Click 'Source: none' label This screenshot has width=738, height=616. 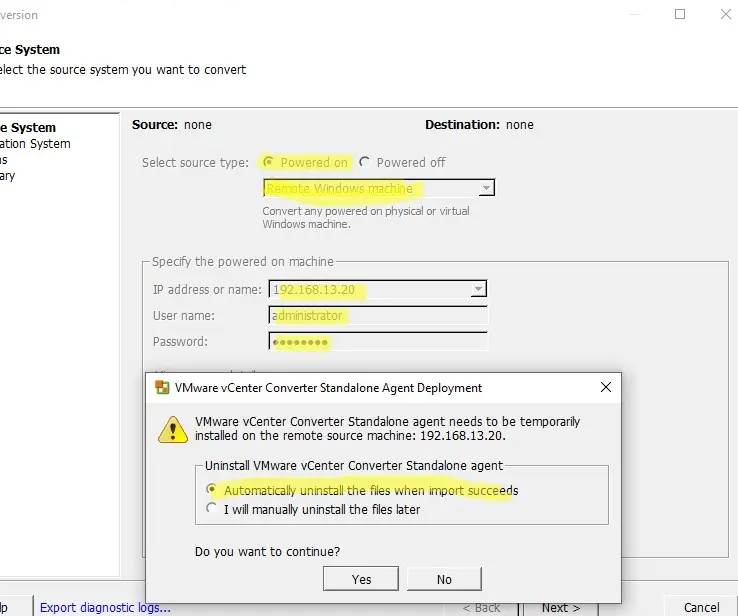[x=172, y=125]
